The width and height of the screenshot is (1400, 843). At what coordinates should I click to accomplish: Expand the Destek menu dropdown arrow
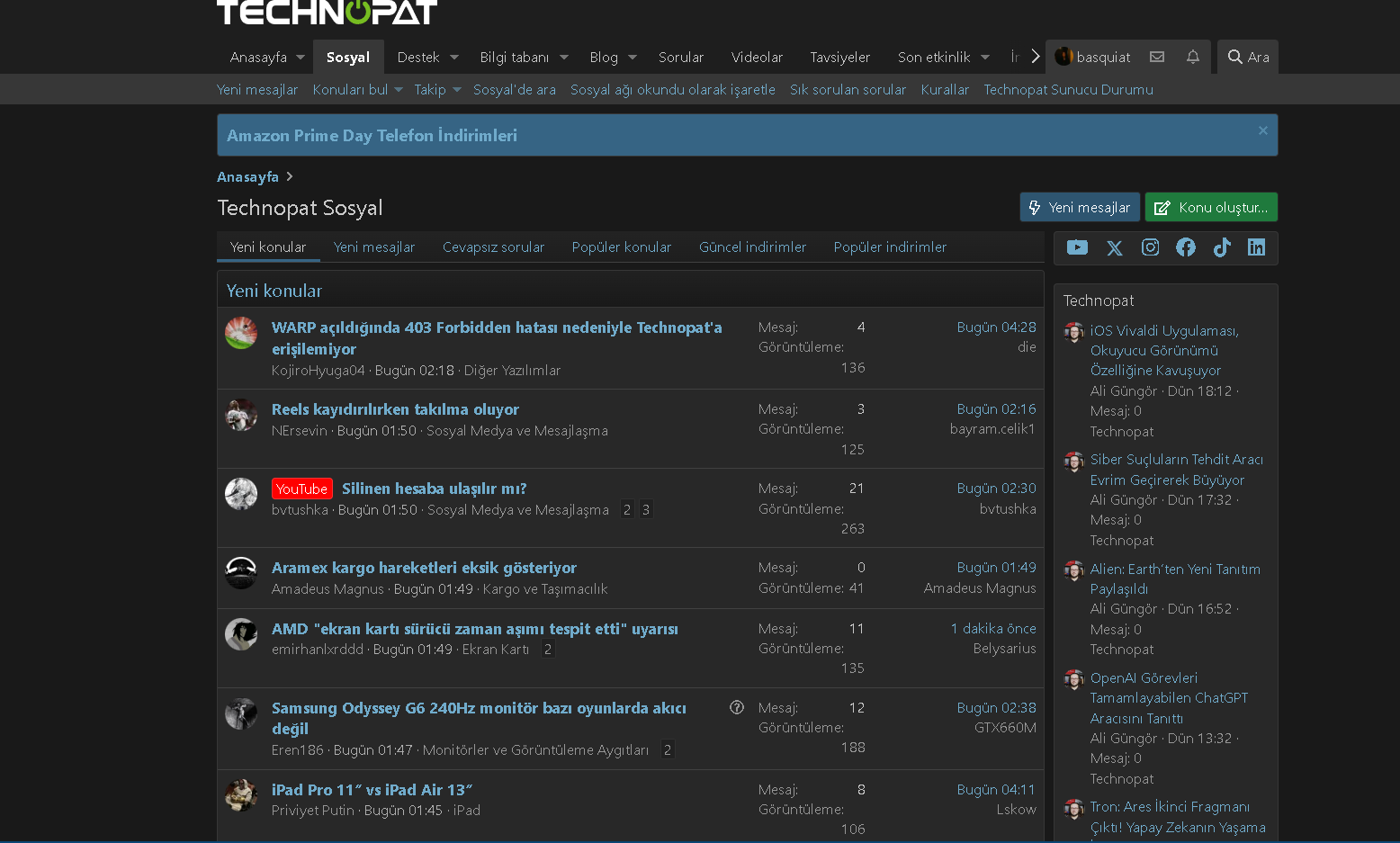point(454,57)
